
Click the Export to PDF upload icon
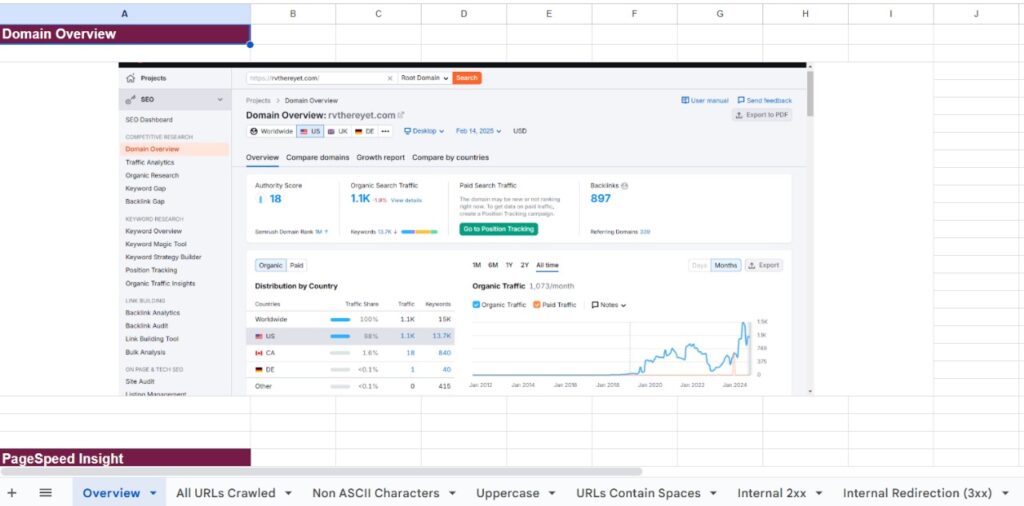coord(739,115)
